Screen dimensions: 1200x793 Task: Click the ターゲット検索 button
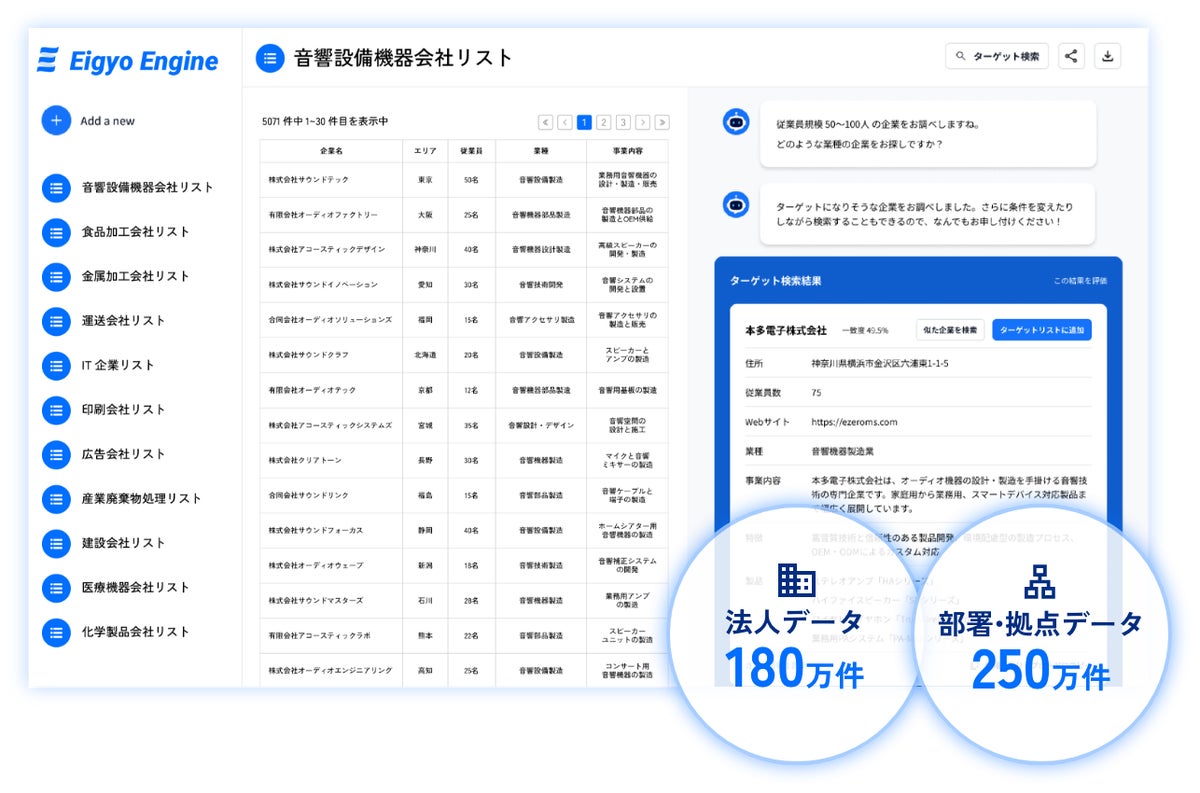[997, 56]
